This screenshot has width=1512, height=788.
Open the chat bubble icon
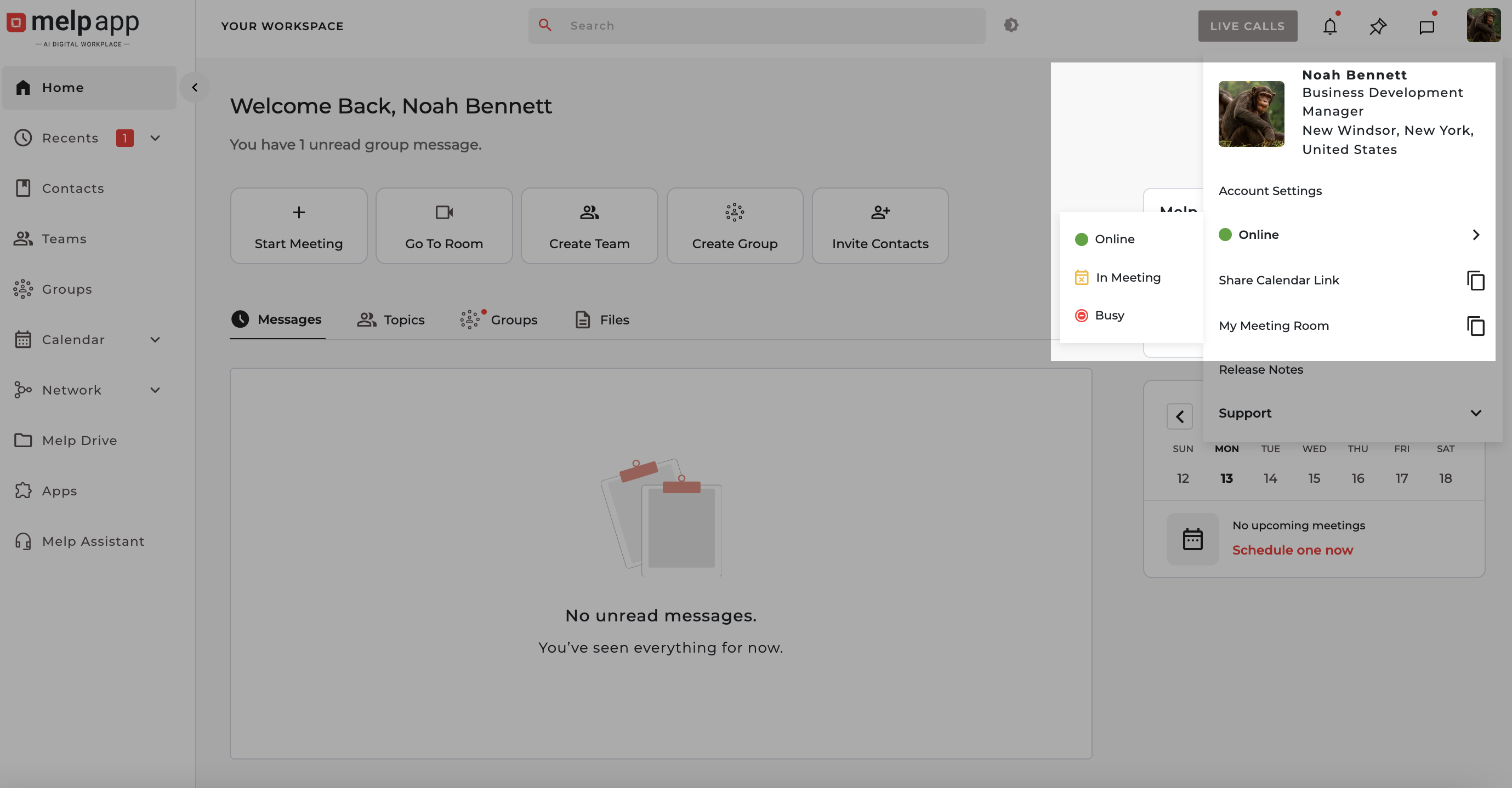pyautogui.click(x=1427, y=26)
